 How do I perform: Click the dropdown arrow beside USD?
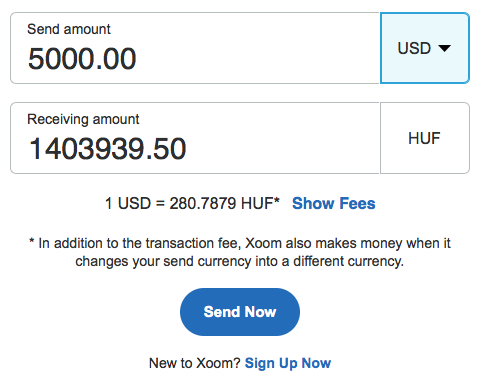[444, 49]
